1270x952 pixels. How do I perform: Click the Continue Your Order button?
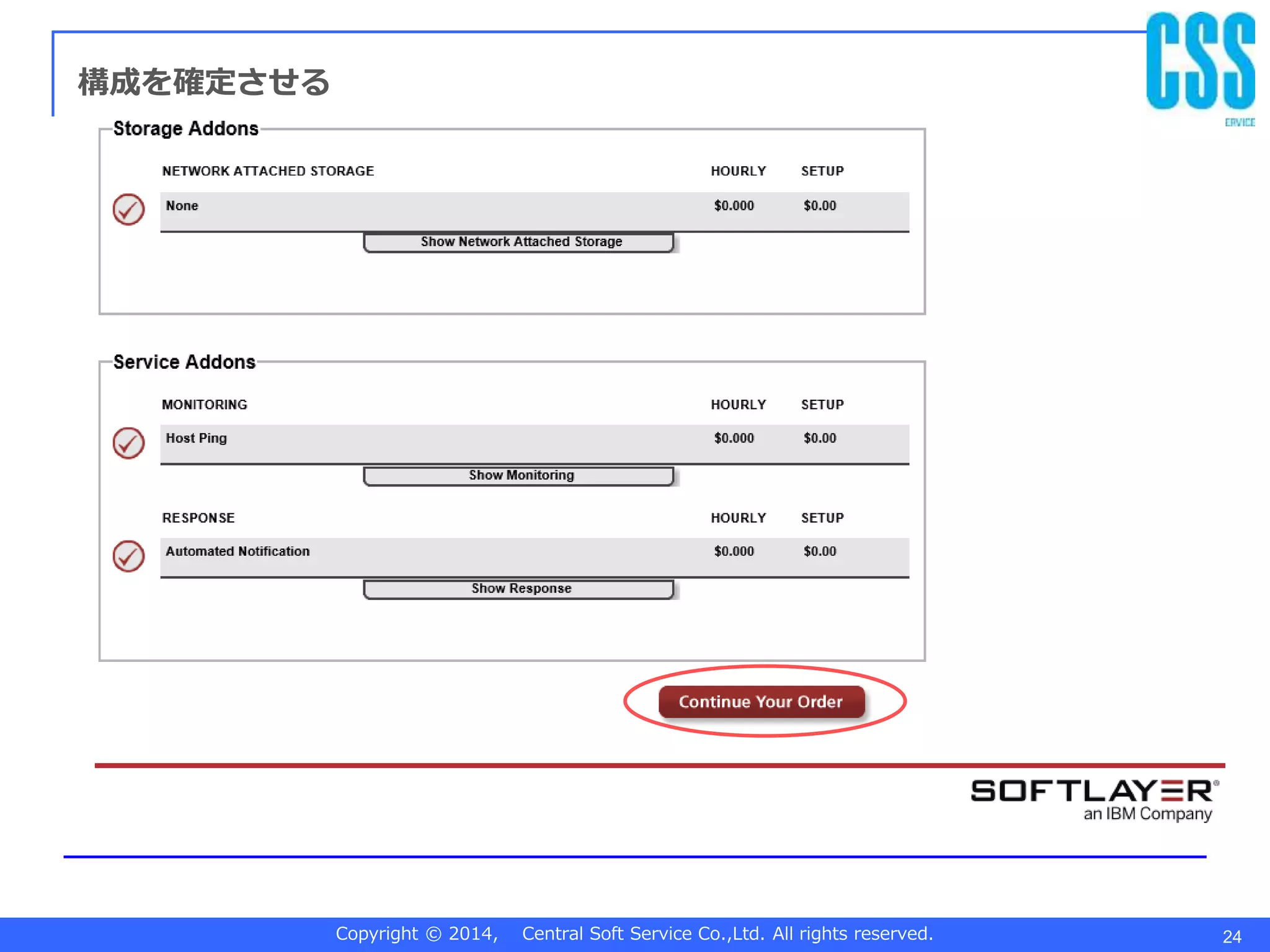(762, 702)
